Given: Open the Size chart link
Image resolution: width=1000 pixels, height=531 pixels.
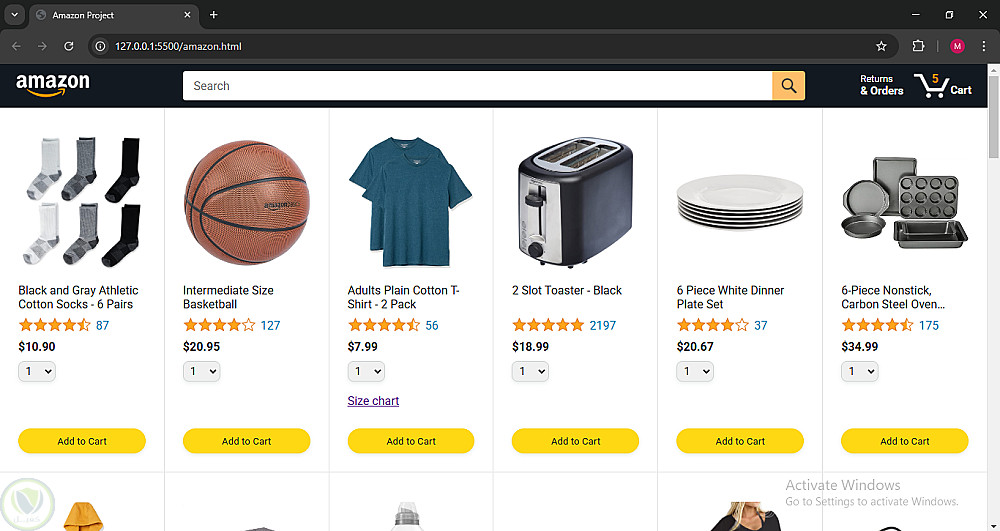Looking at the screenshot, I should tap(373, 401).
